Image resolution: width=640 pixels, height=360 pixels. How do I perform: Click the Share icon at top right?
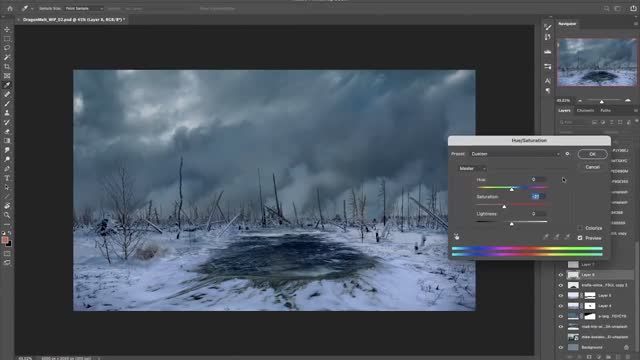pyautogui.click(x=633, y=8)
